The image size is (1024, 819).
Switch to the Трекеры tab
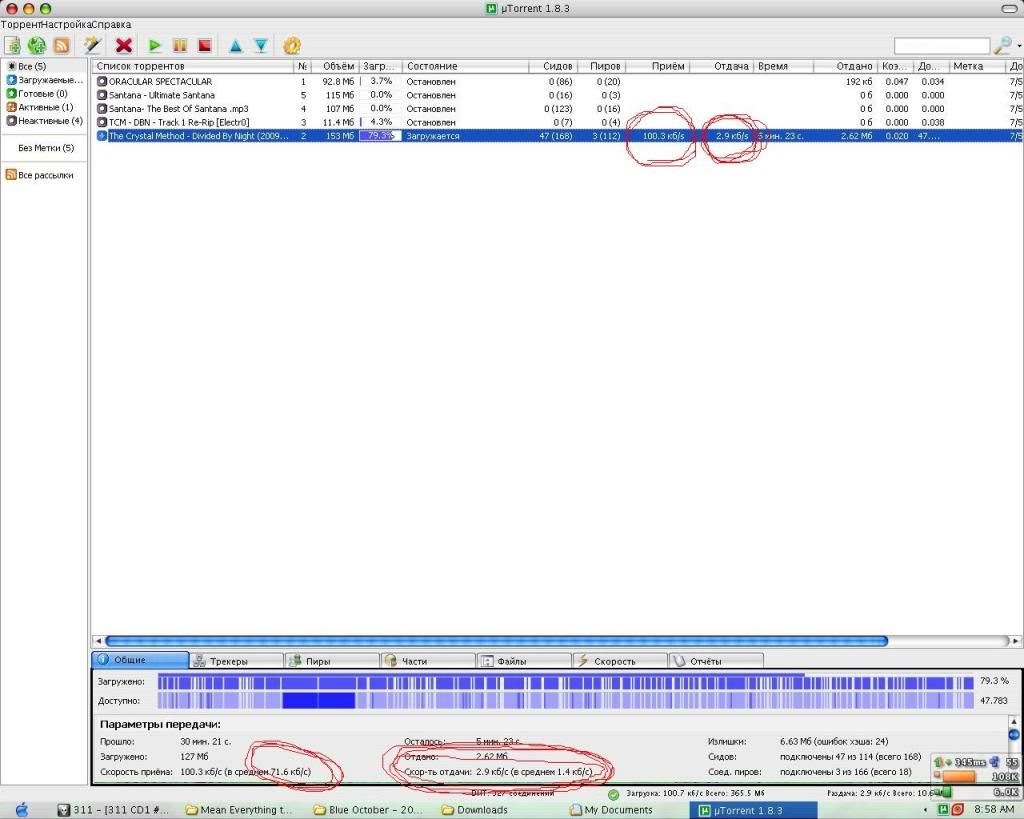236,661
